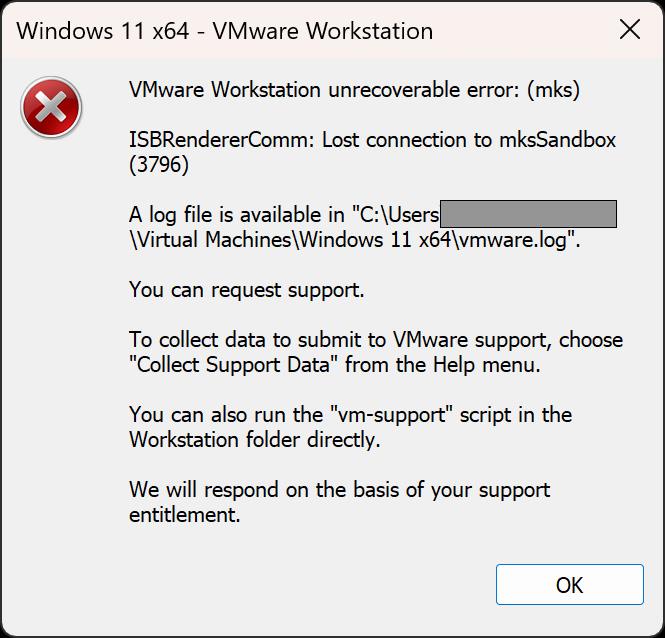Viewport: 665px width, 638px height.
Task: Close the VMware Workstation error dialog
Action: tap(629, 30)
